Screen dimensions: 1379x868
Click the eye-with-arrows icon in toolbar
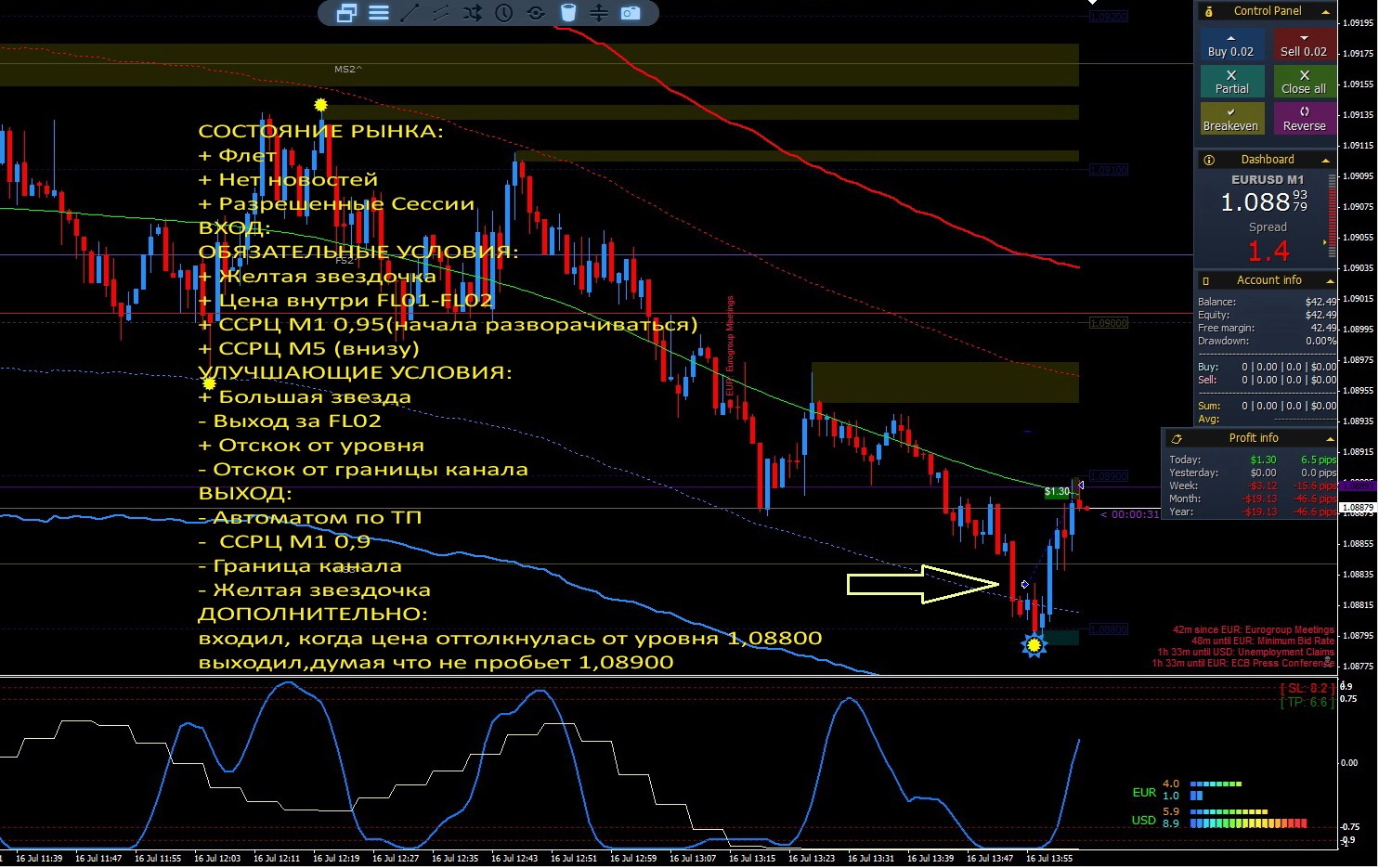[x=536, y=13]
